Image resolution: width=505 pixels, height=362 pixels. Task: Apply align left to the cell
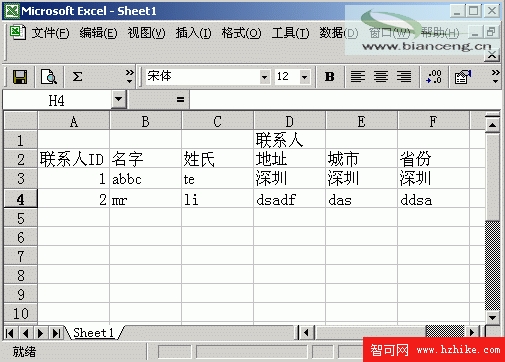point(358,77)
